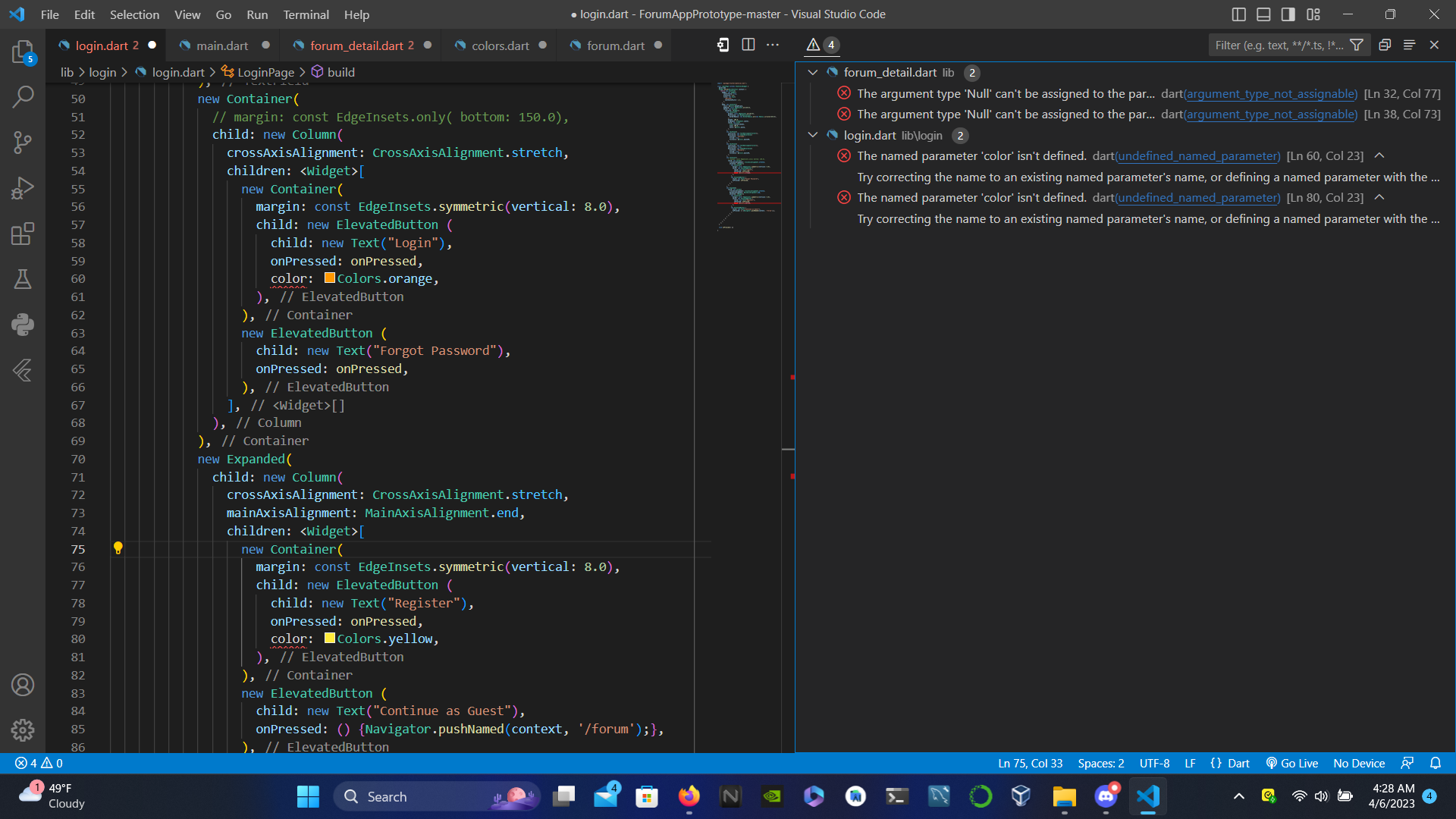Click the Colors.orange color swatch on line 60
1456x819 pixels.
(x=329, y=278)
